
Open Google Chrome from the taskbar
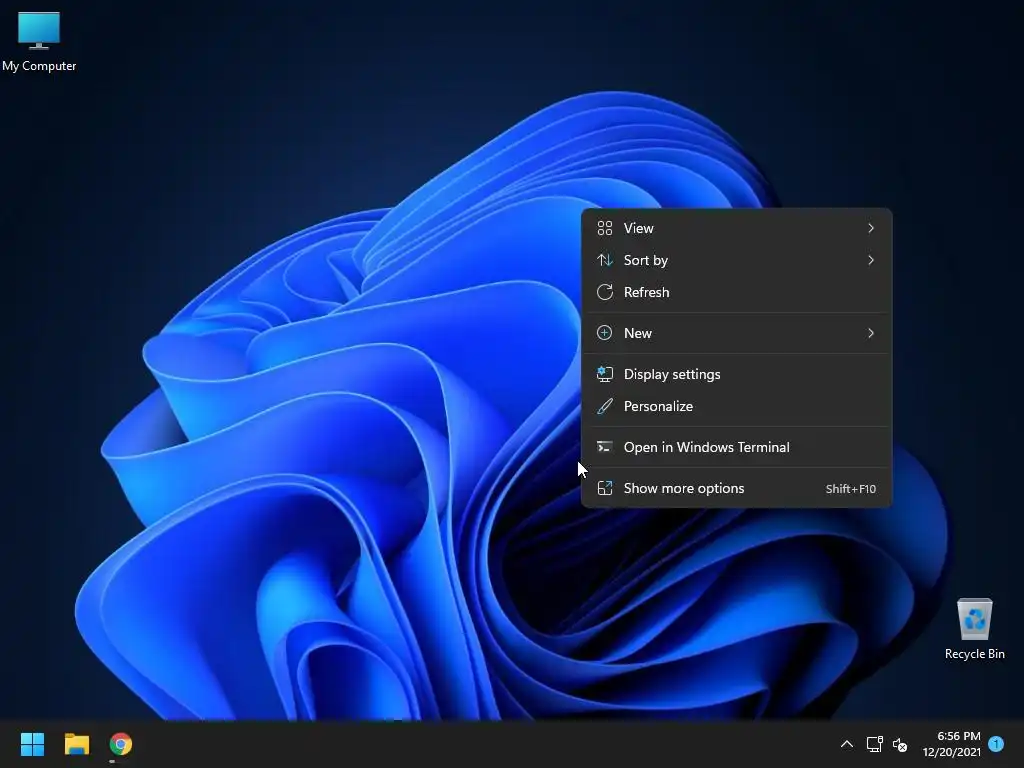click(x=121, y=744)
